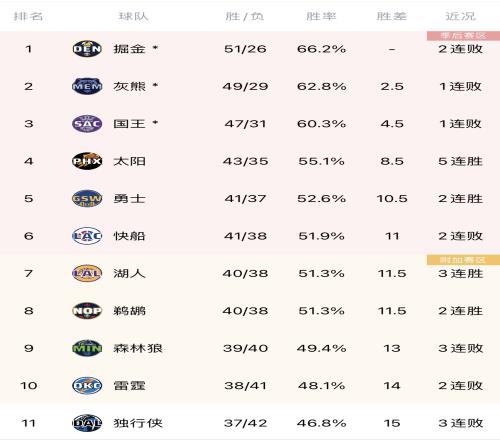Sort by the 排名 column header
The width and height of the screenshot is (500, 440).
[28, 16]
